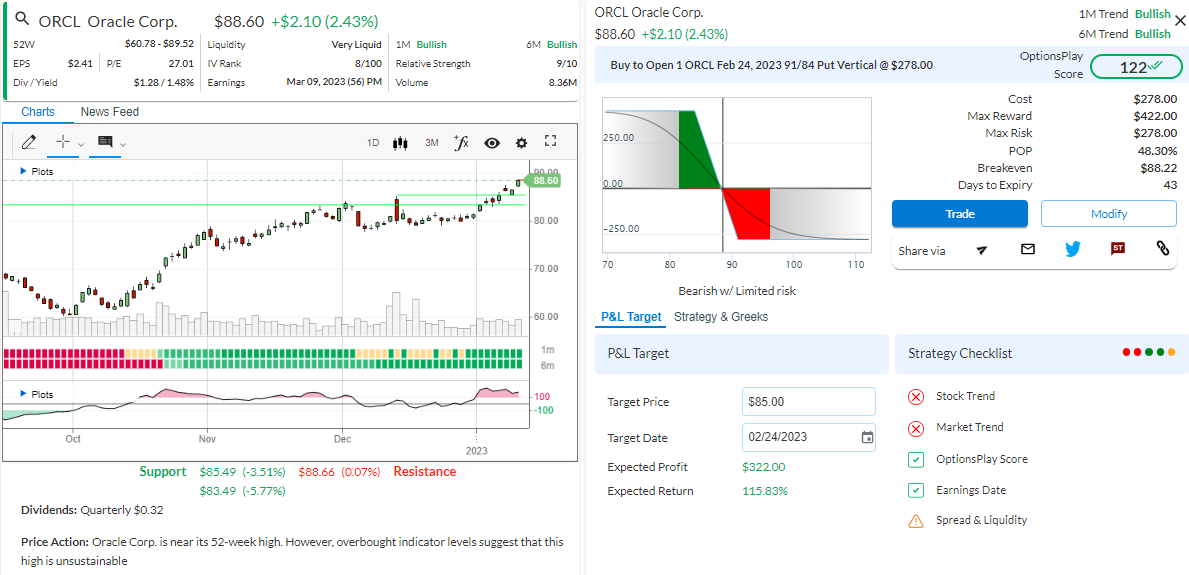This screenshot has height=575, width=1189.
Task: Expand the annotation tool dropdown arrow
Action: [x=124, y=144]
